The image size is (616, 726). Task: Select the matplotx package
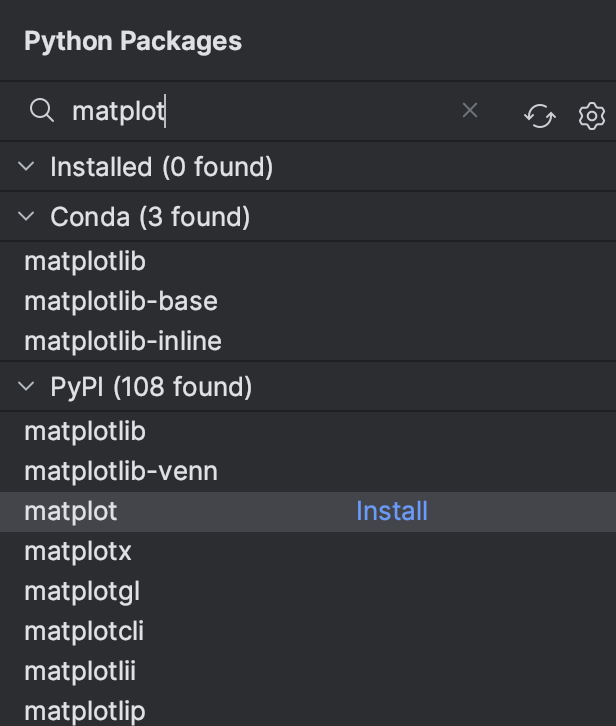click(x=78, y=551)
